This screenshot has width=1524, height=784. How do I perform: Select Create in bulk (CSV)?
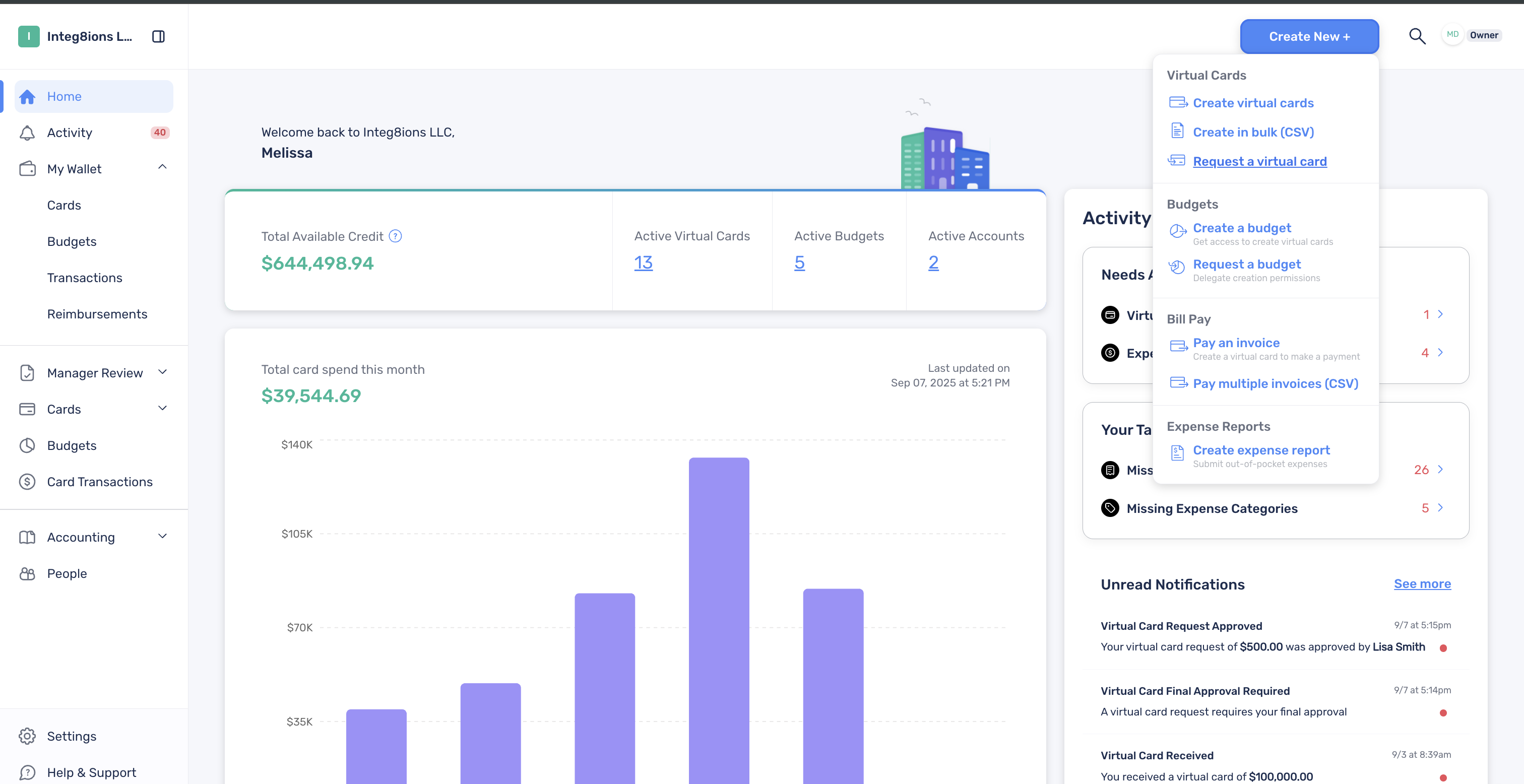coord(1253,132)
